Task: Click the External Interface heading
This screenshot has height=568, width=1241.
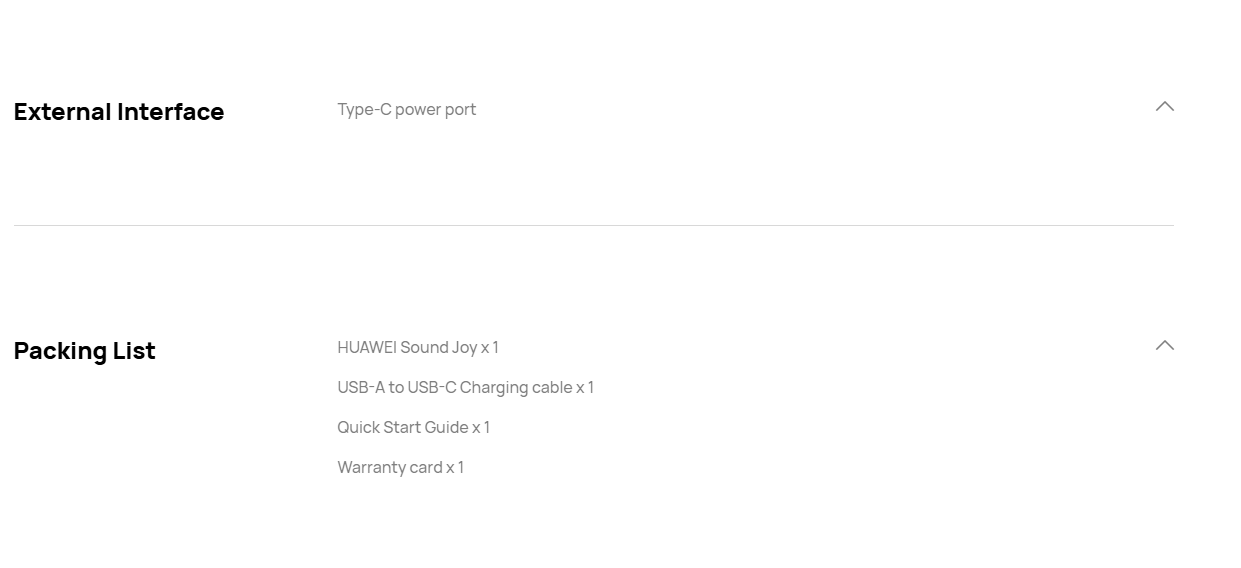Action: click(119, 111)
